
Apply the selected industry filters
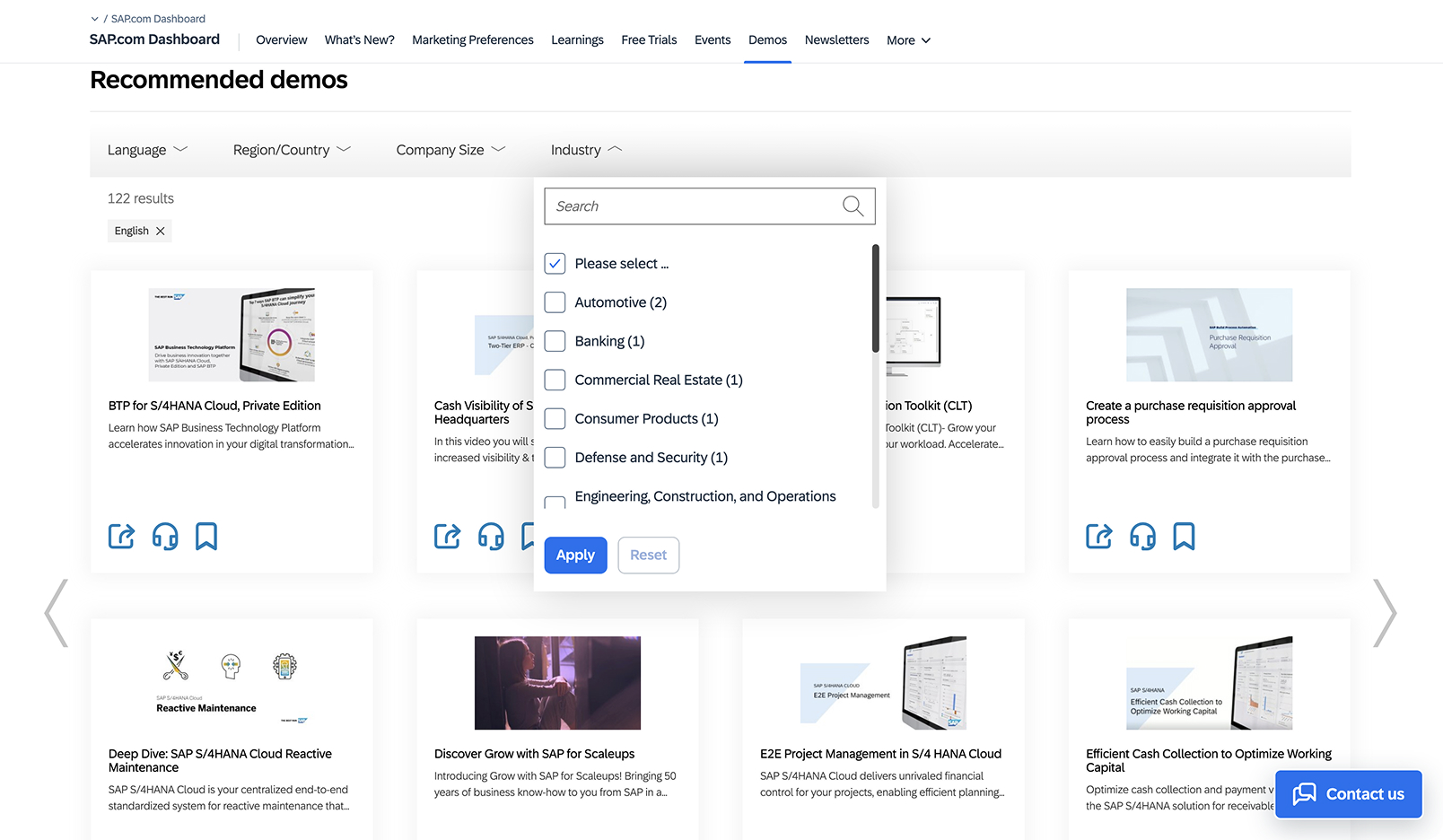click(575, 556)
